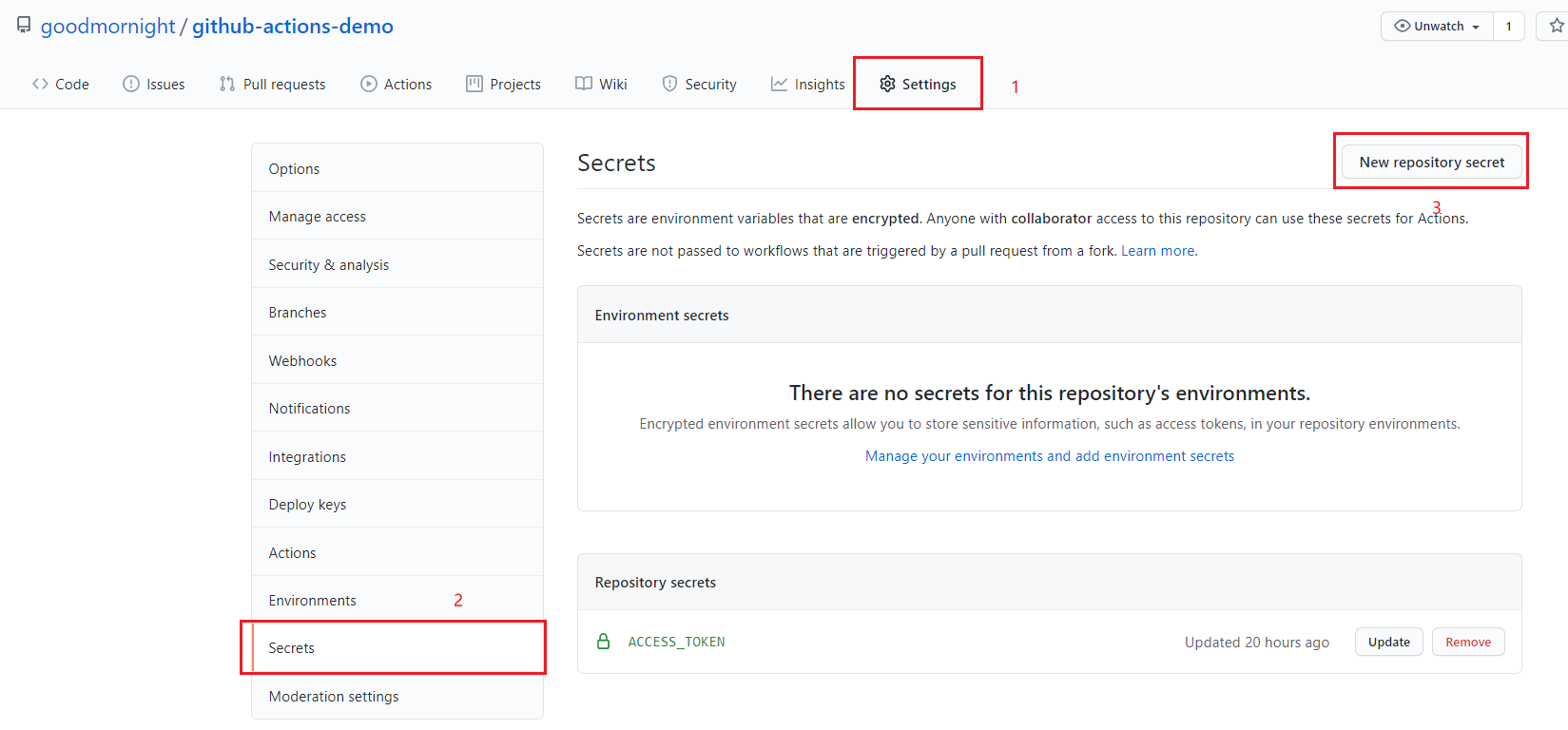Click the Code tab angle-brackets icon

[40, 84]
